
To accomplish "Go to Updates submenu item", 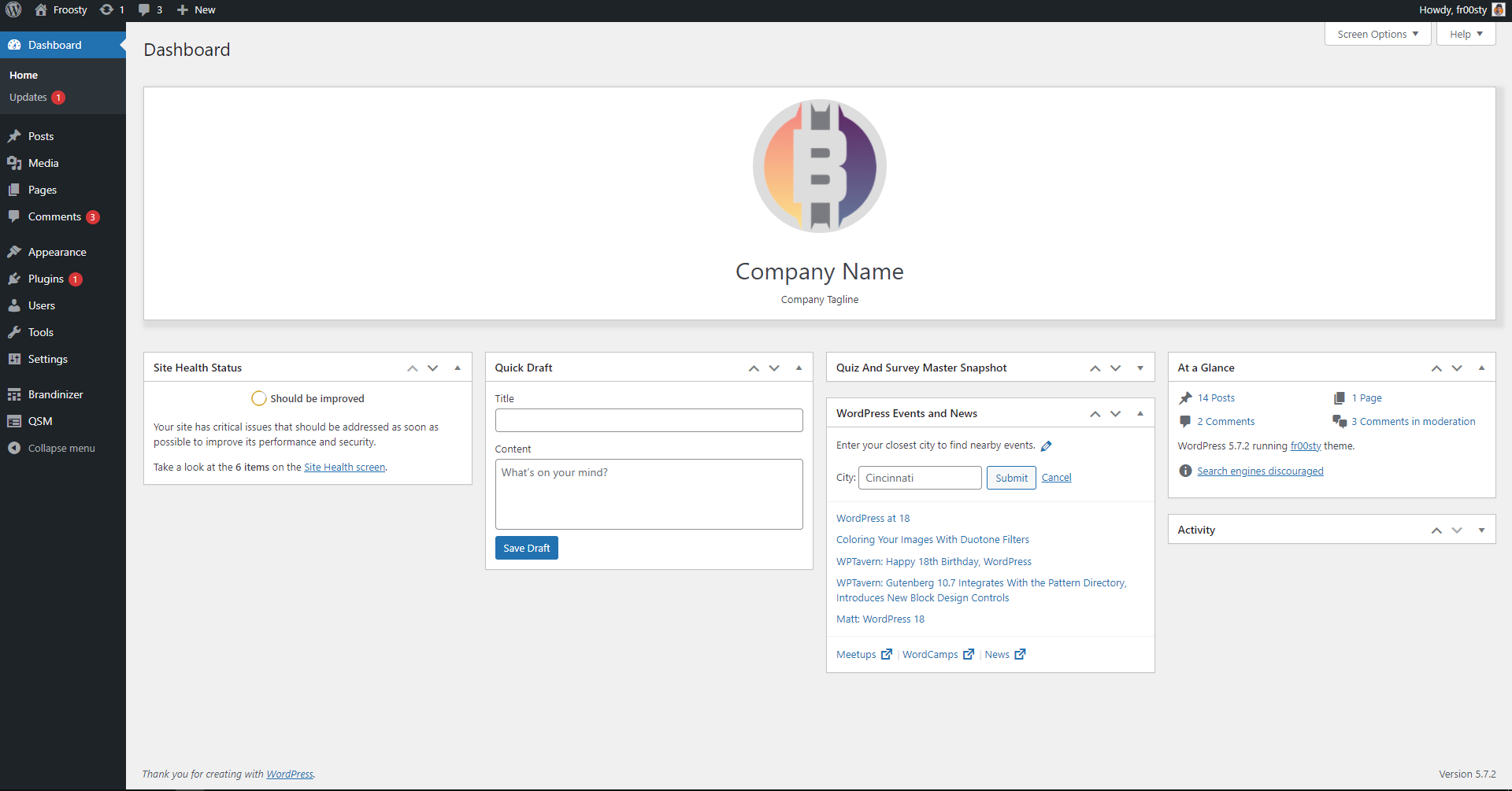I will 37,98.
